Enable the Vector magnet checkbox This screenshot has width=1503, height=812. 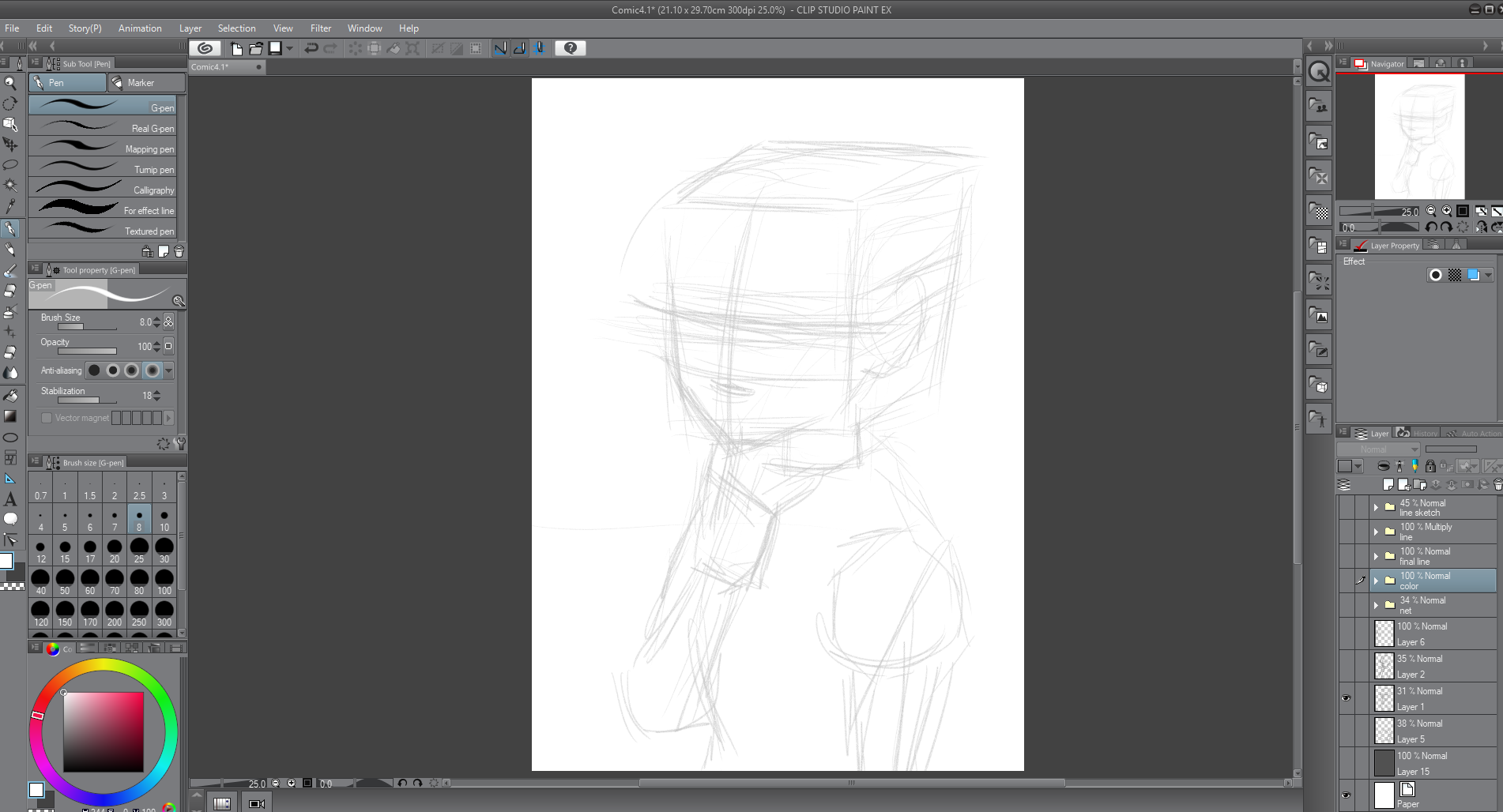coord(47,418)
